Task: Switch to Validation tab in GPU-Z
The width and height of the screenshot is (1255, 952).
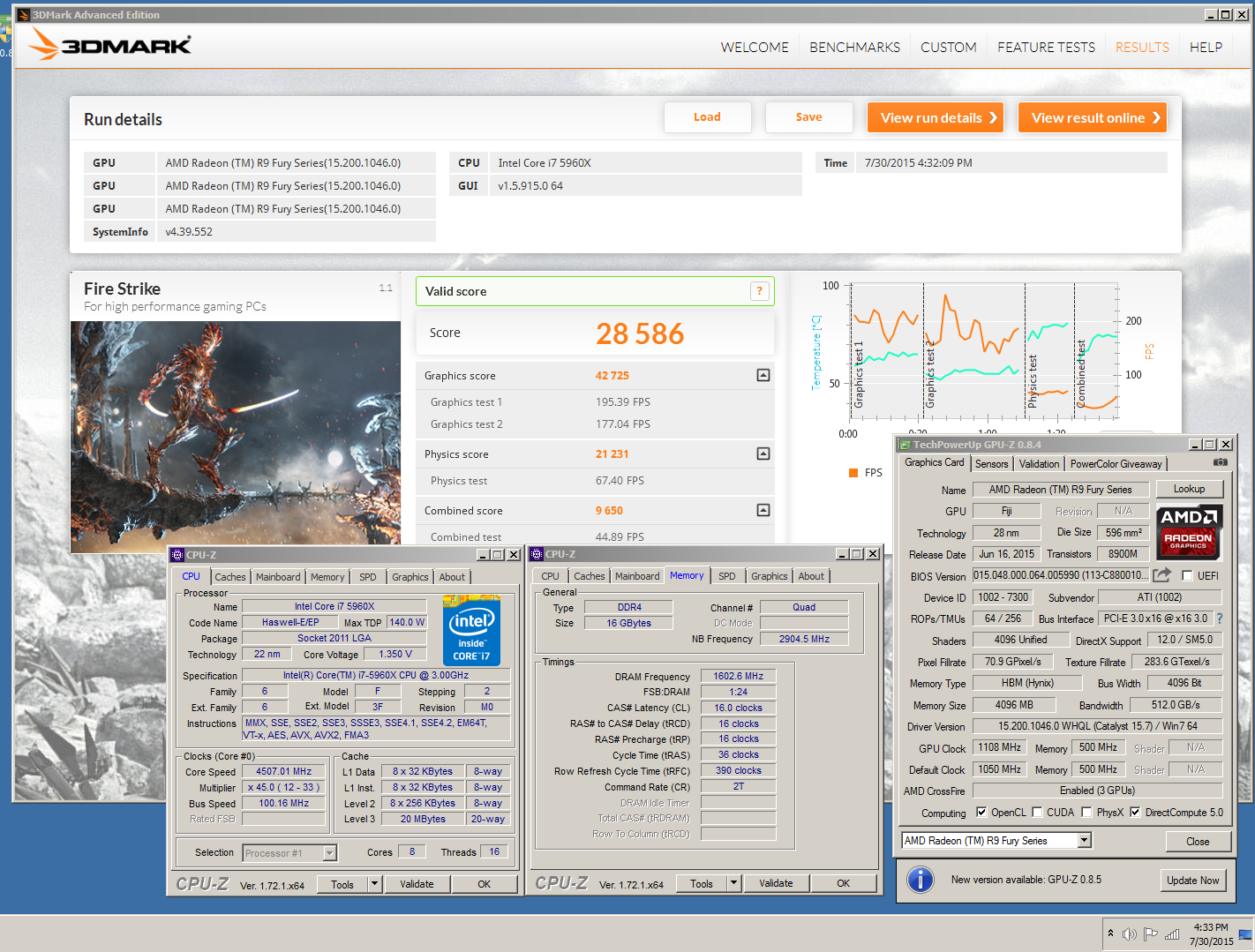Action: (1039, 464)
